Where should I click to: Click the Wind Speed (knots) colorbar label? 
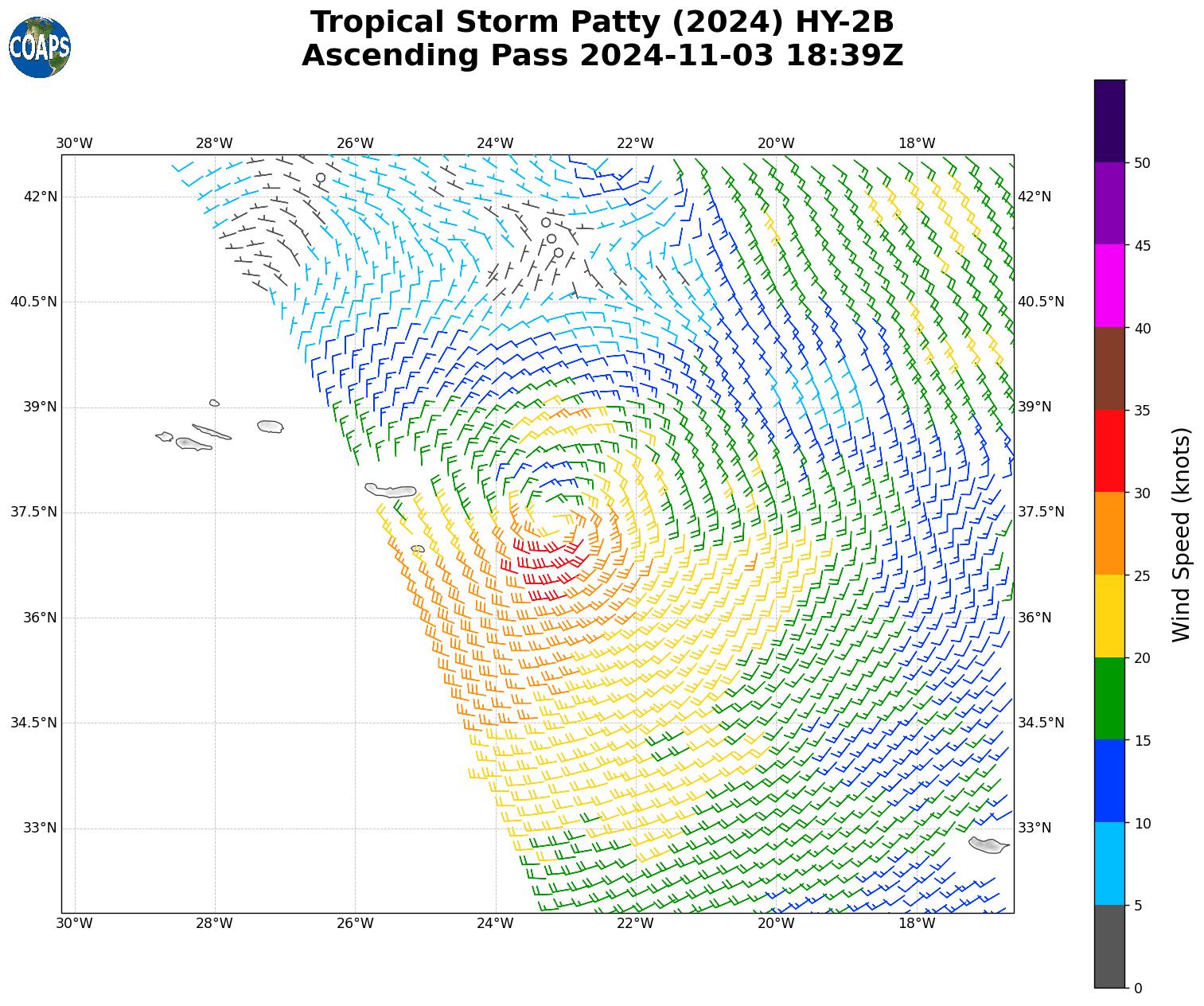click(x=1182, y=534)
